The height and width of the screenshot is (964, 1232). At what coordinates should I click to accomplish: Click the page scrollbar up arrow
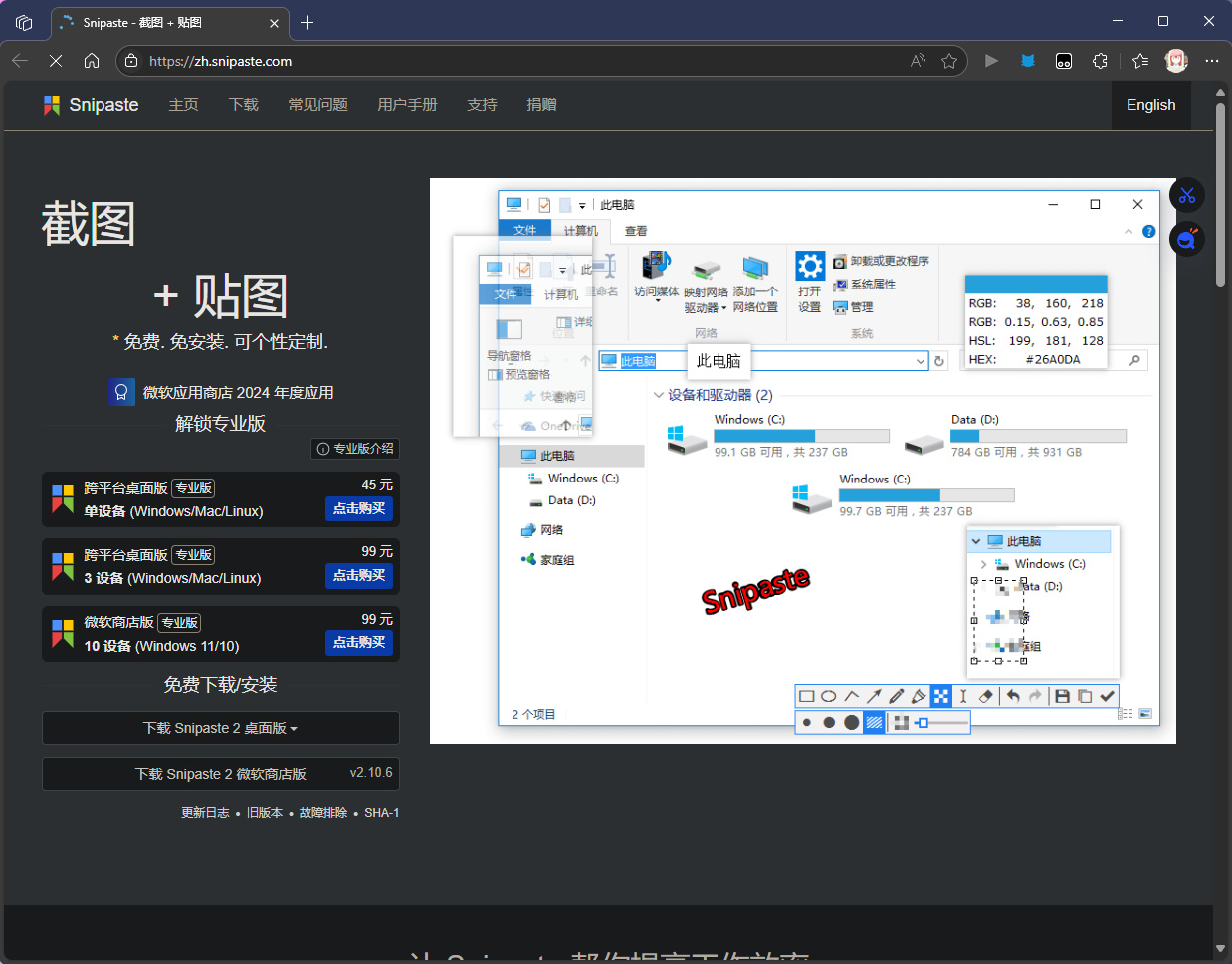(1220, 93)
